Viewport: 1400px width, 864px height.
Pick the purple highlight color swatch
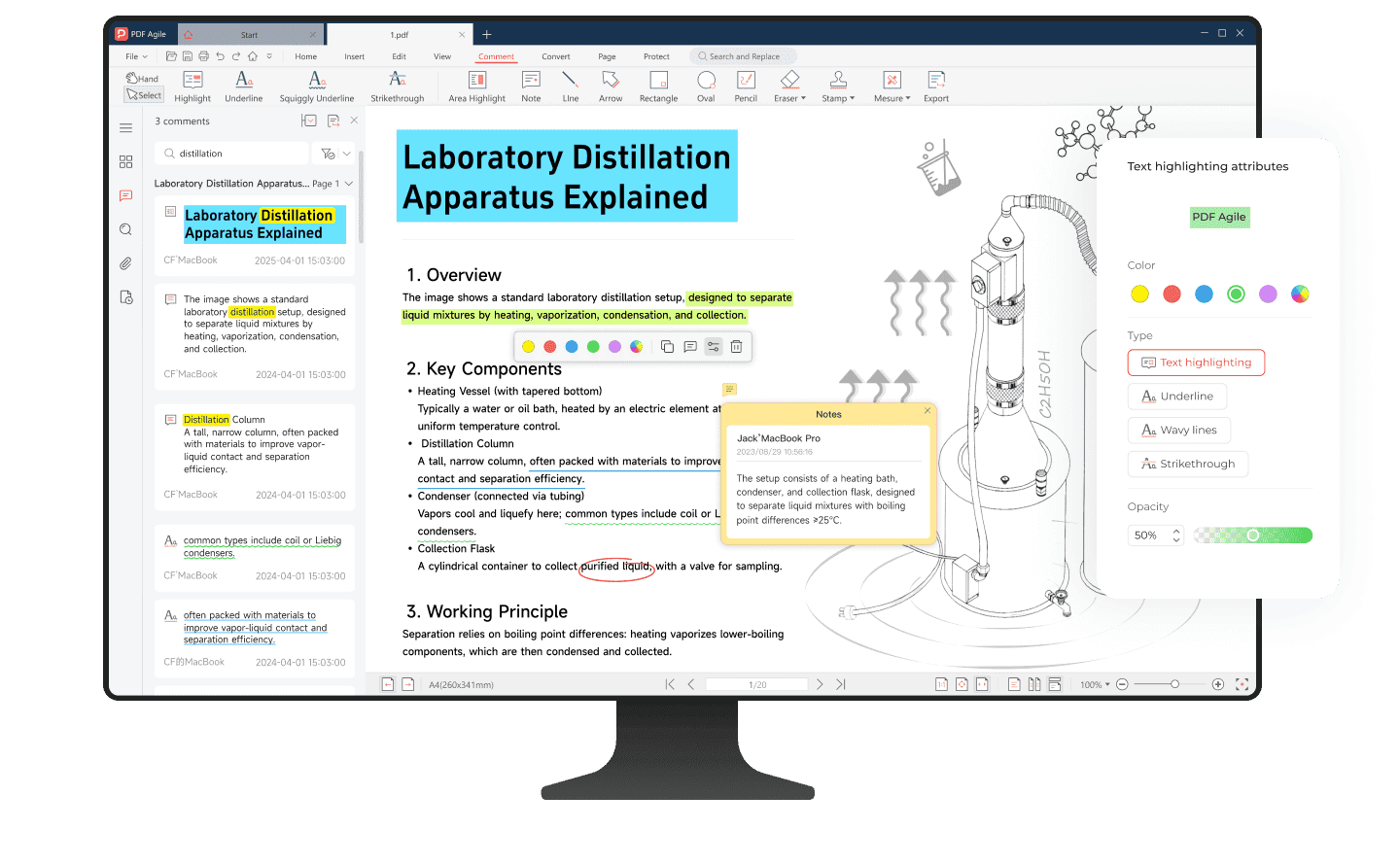(x=1268, y=294)
